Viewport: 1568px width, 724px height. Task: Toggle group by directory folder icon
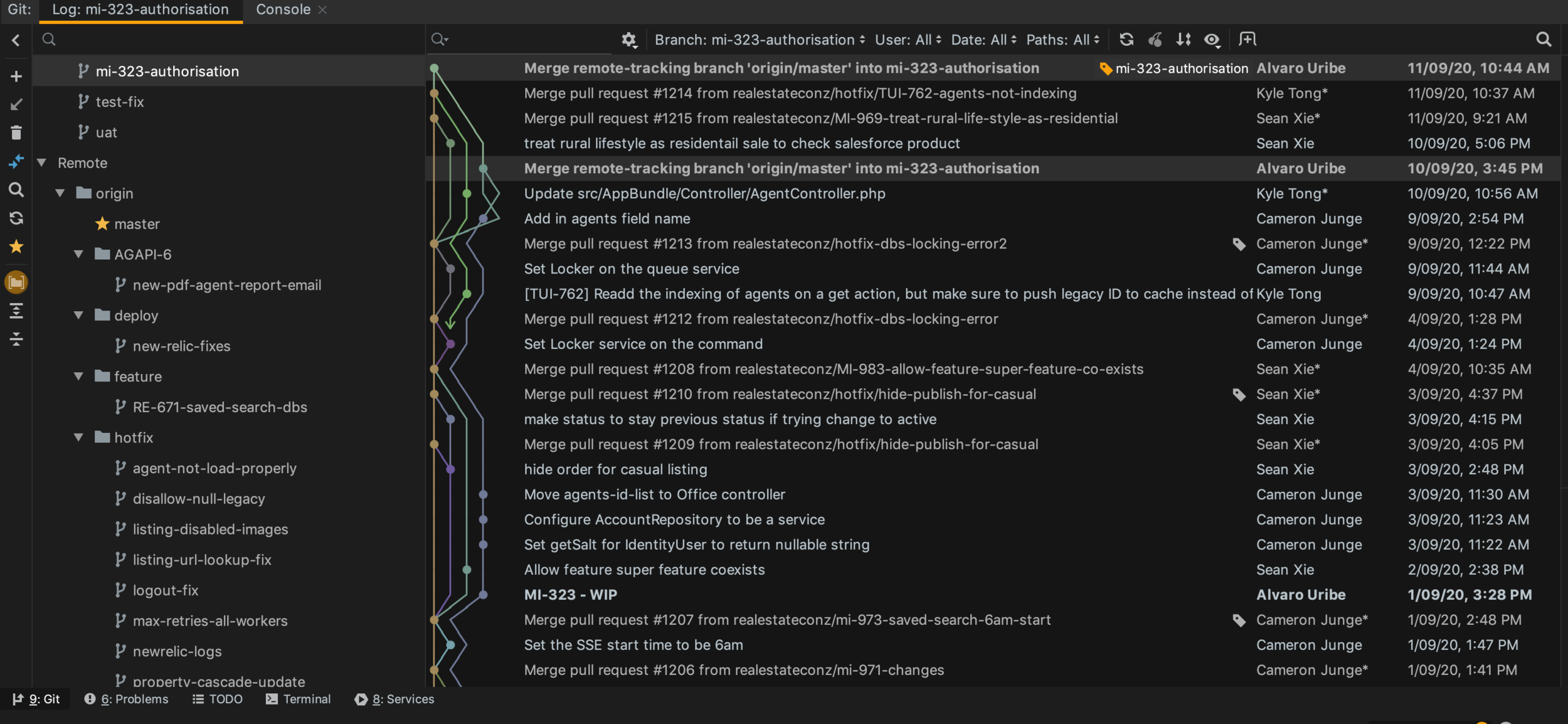point(16,282)
